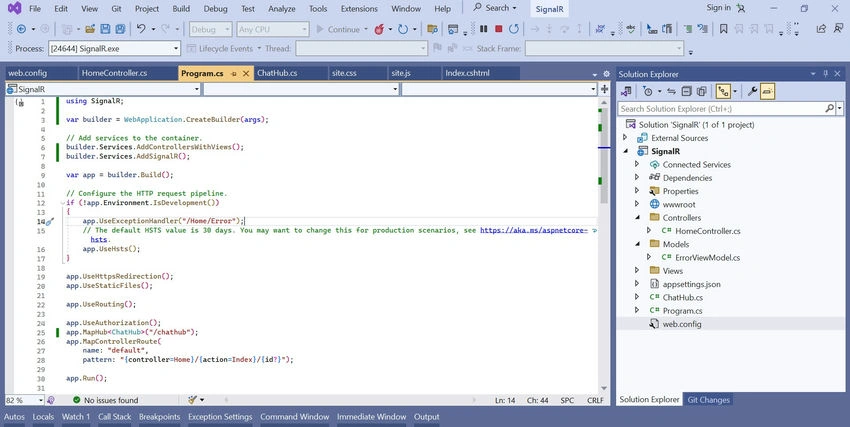The height and width of the screenshot is (427, 850).
Task: Click the Undo arrow icon
Action: pos(141,29)
